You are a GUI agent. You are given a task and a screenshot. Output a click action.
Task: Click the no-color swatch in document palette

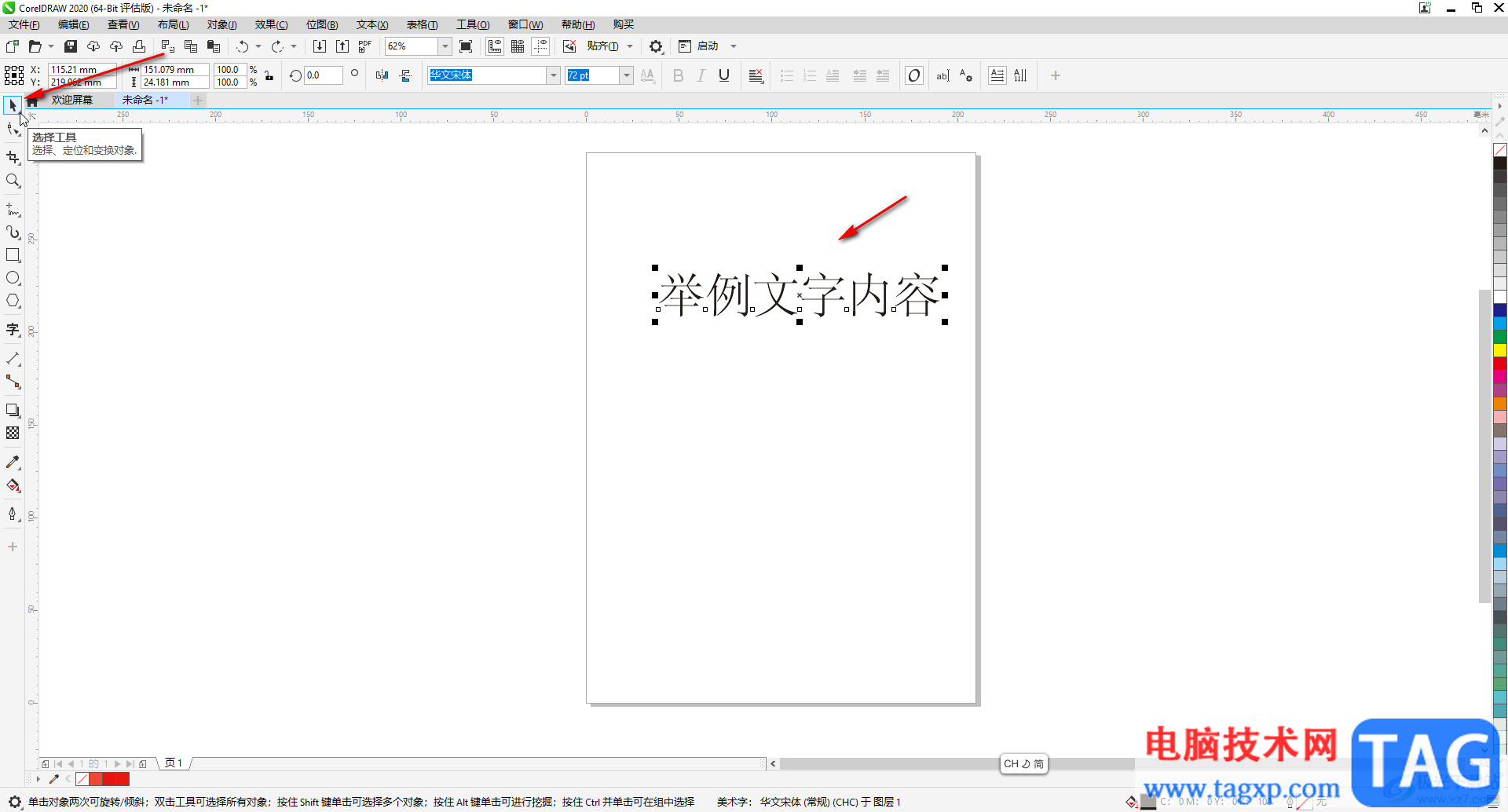(82, 779)
